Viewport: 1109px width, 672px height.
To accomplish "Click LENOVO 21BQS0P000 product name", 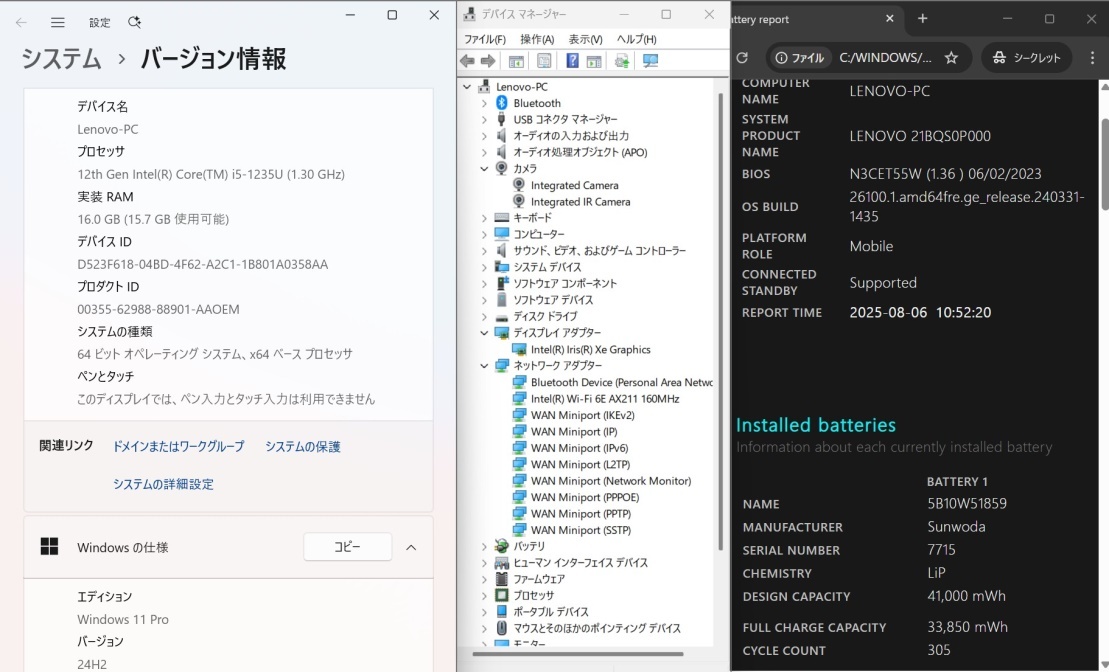I will click(x=919, y=136).
